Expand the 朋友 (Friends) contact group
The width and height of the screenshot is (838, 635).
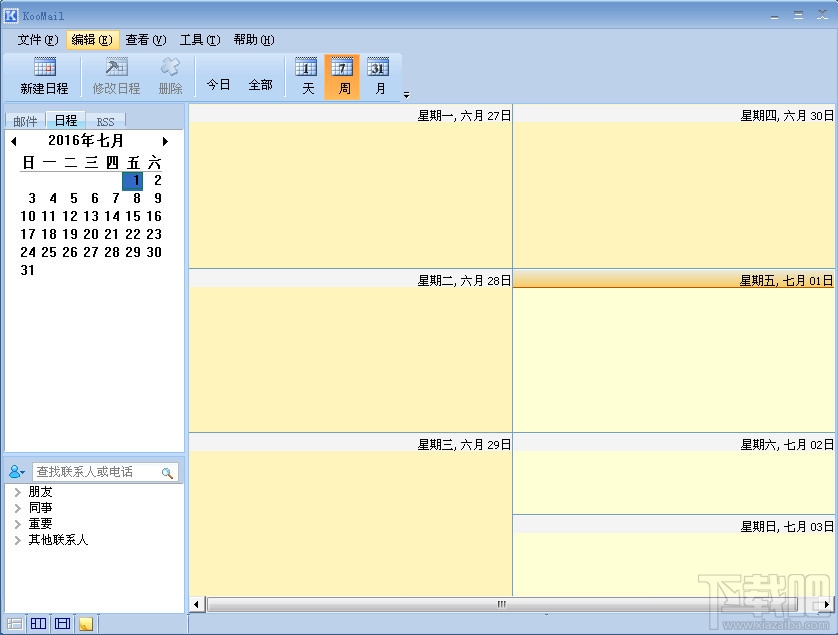40,491
